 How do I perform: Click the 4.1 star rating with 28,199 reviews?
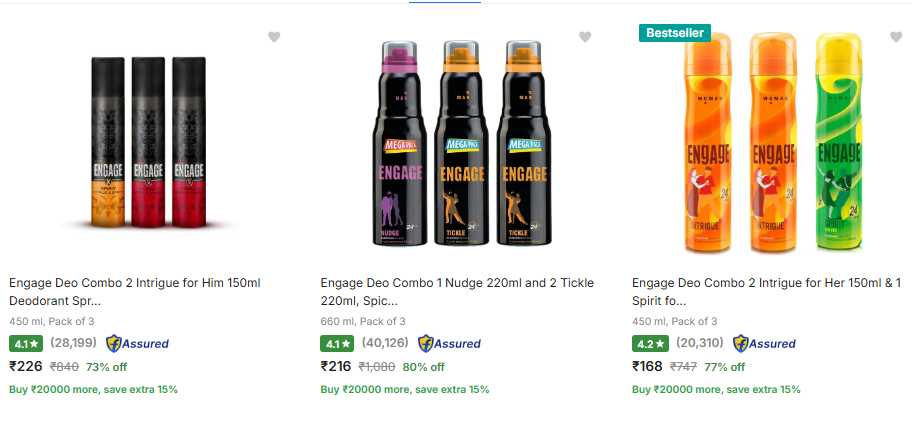coord(25,344)
